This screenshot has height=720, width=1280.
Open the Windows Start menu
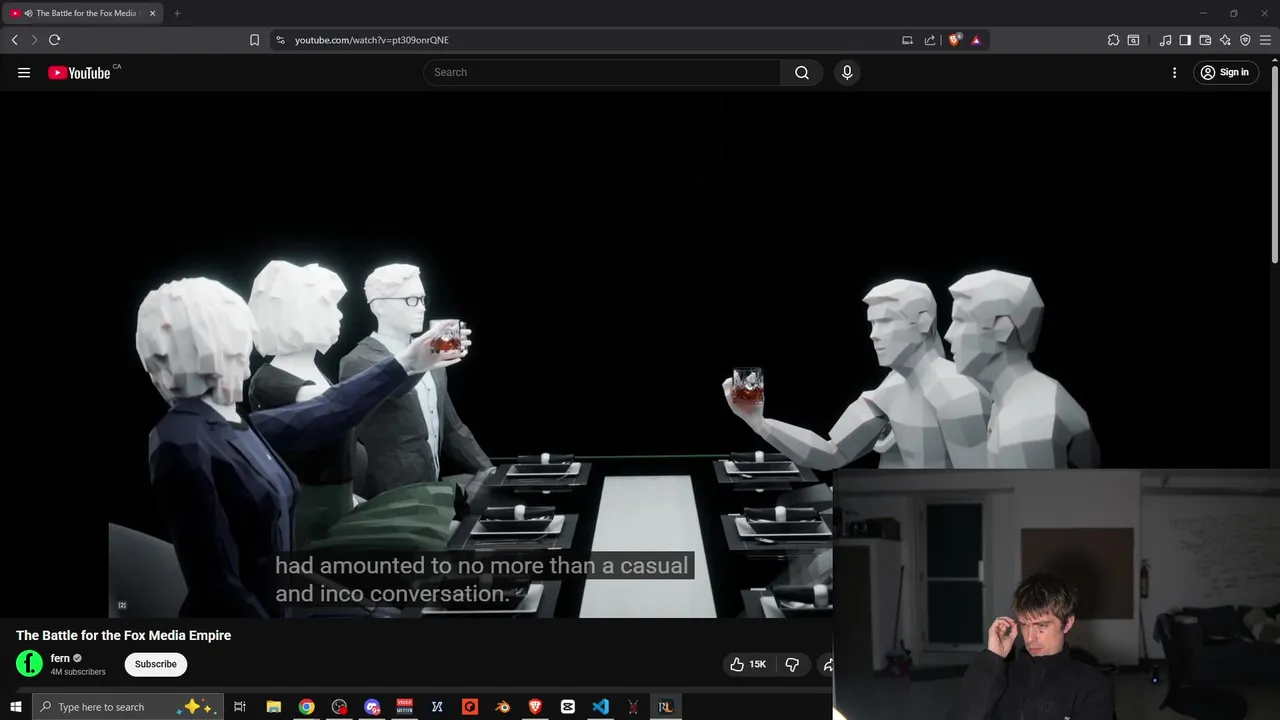point(15,707)
